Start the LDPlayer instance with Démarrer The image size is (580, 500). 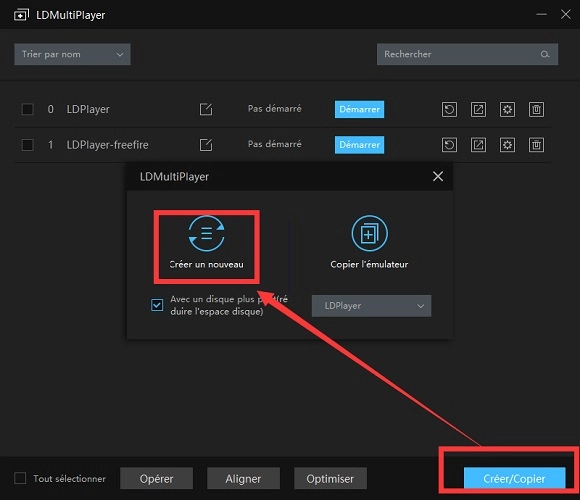pyautogui.click(x=359, y=109)
